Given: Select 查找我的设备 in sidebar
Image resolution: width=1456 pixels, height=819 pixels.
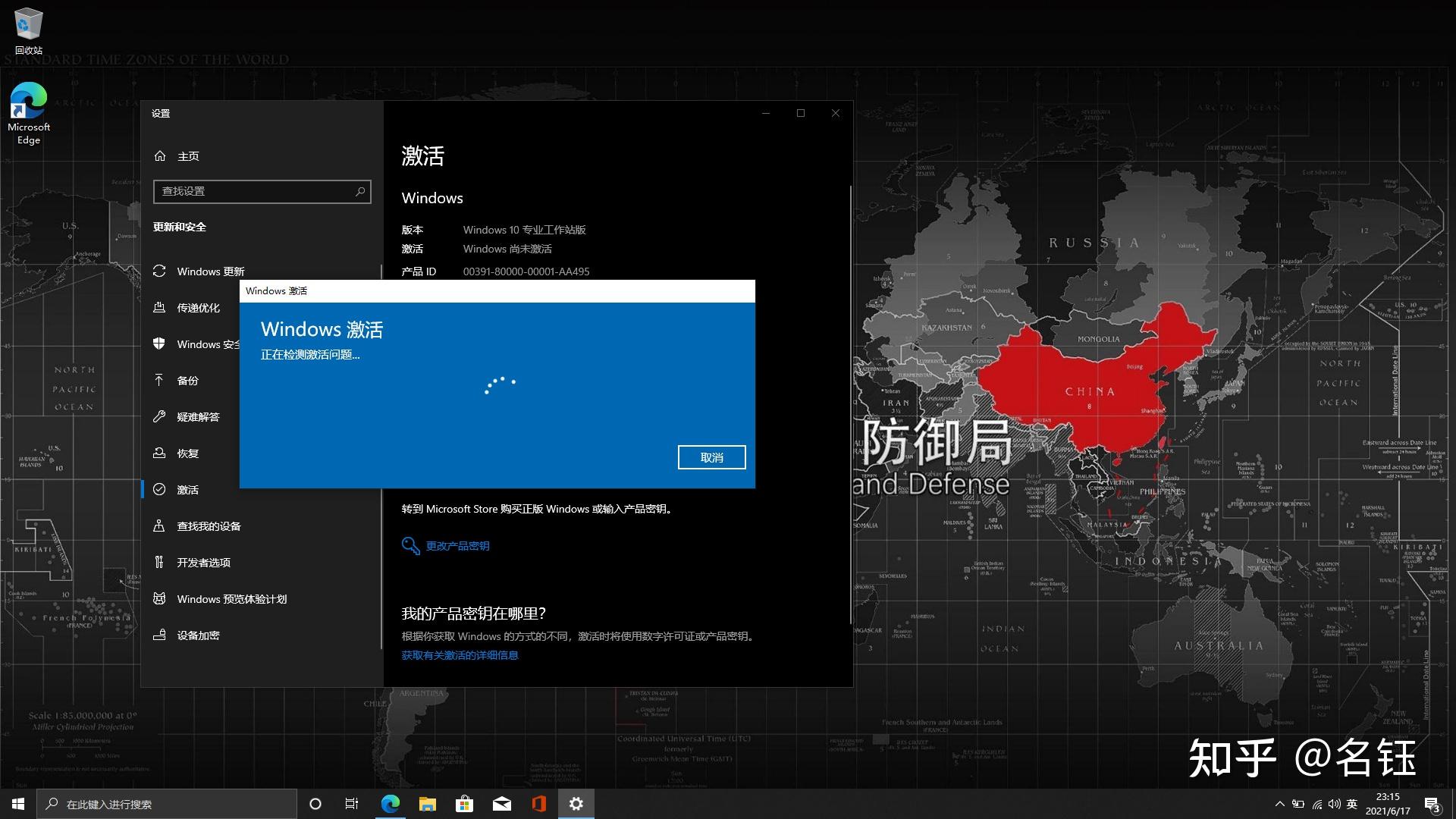Looking at the screenshot, I should point(209,526).
